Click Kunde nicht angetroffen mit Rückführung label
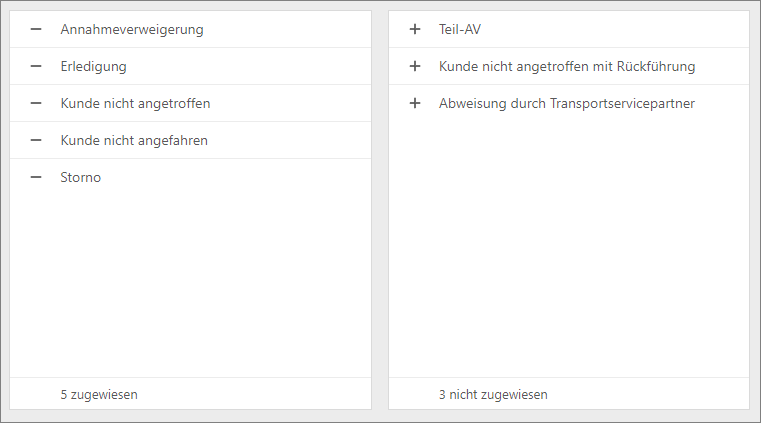761x423 pixels. (x=567, y=66)
